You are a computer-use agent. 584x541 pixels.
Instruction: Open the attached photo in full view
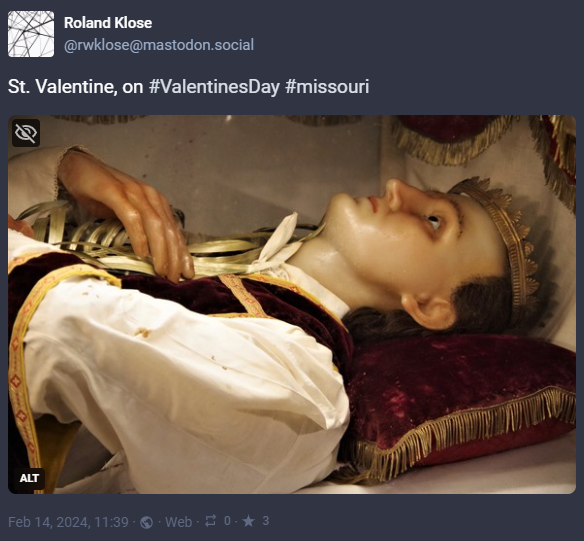click(292, 305)
